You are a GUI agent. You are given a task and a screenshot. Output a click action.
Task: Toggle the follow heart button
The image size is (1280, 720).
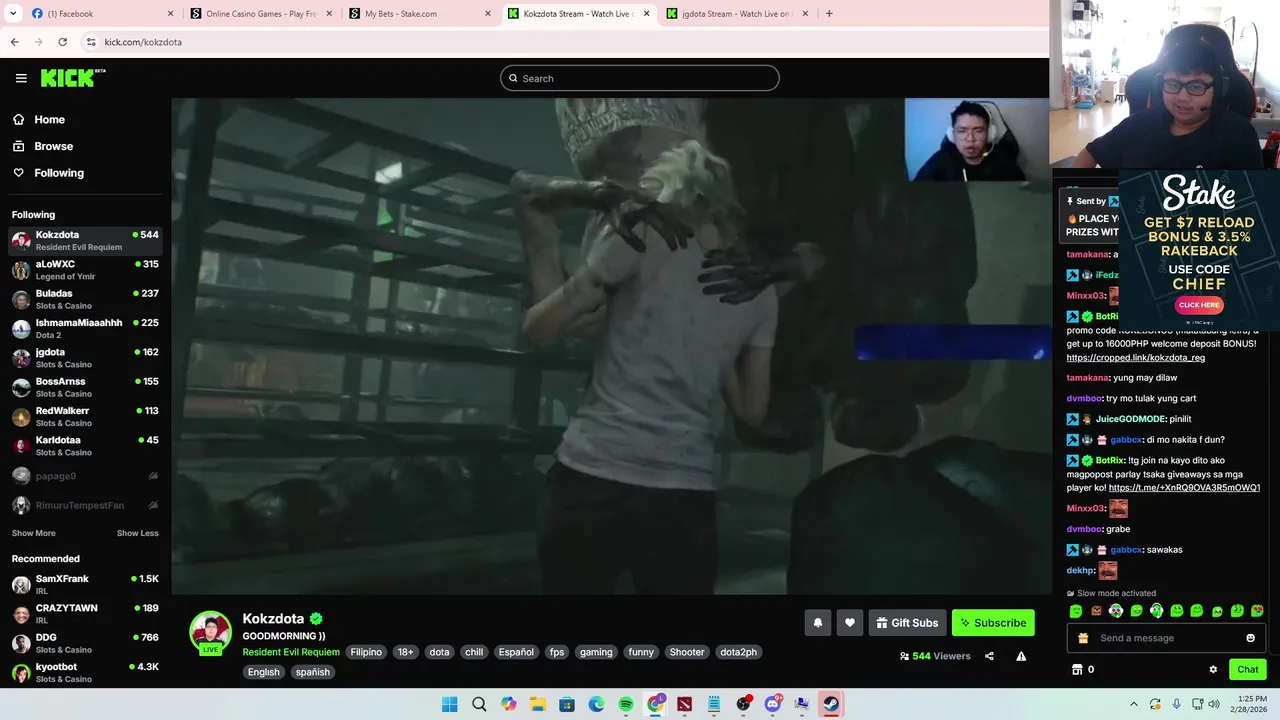tap(849, 623)
